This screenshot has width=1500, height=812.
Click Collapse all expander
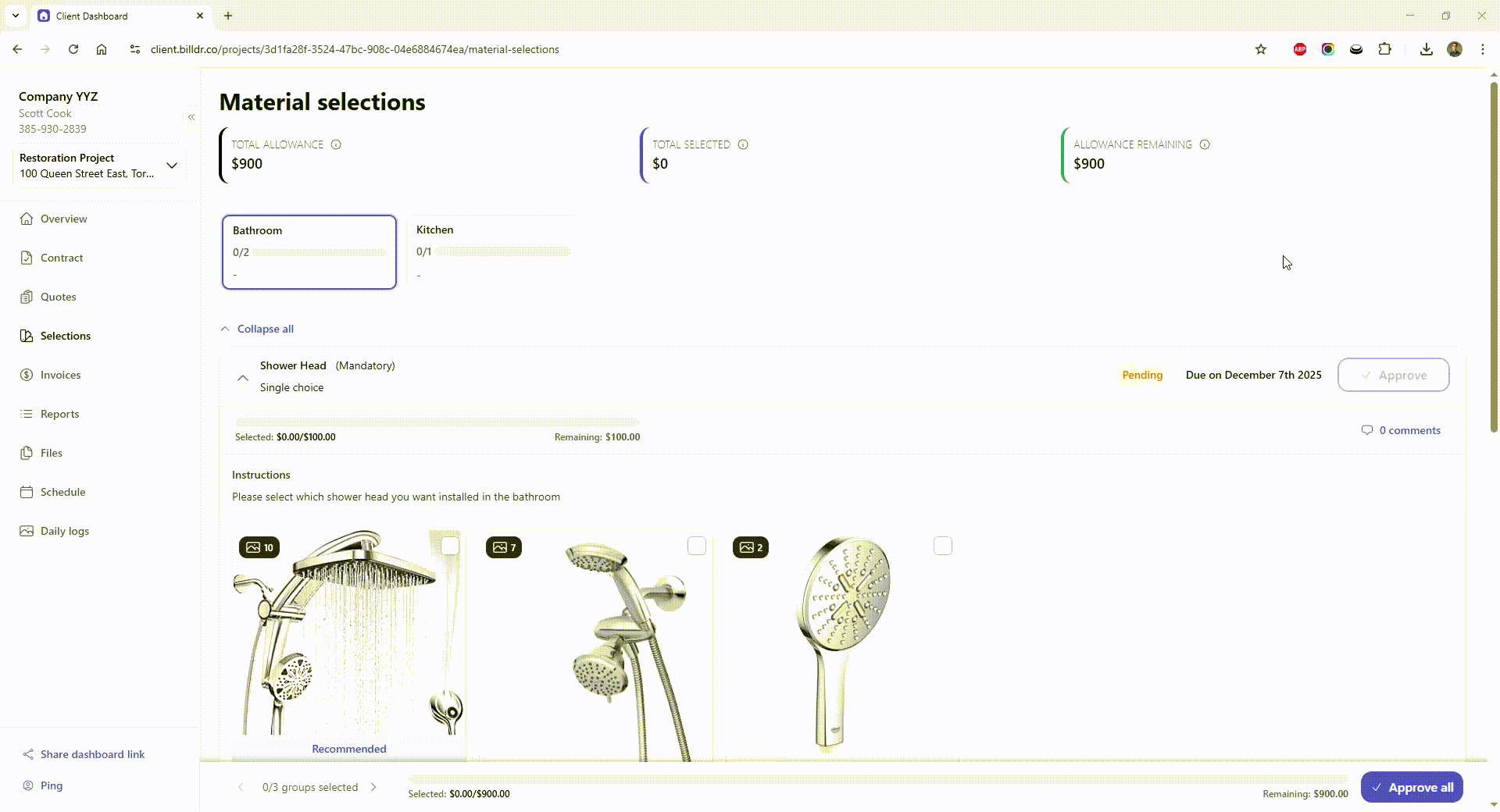258,329
